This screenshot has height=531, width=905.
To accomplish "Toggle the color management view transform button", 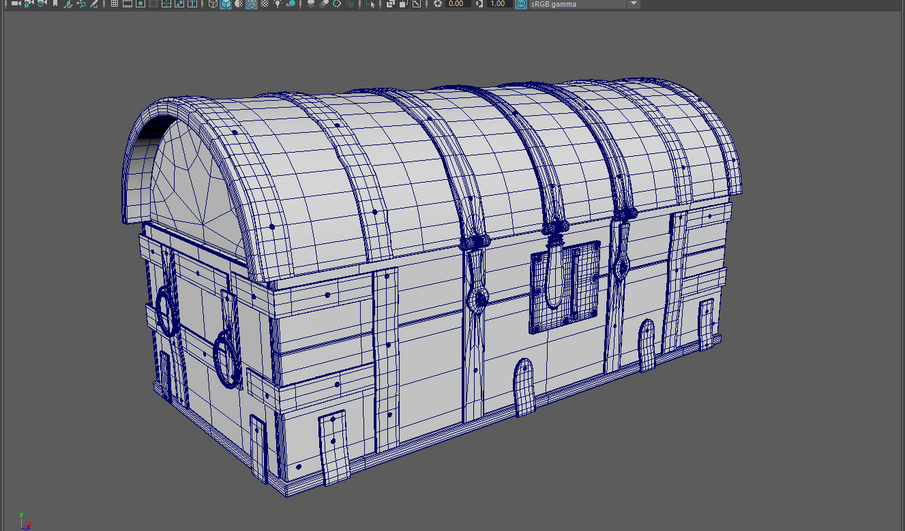I will coord(521,4).
